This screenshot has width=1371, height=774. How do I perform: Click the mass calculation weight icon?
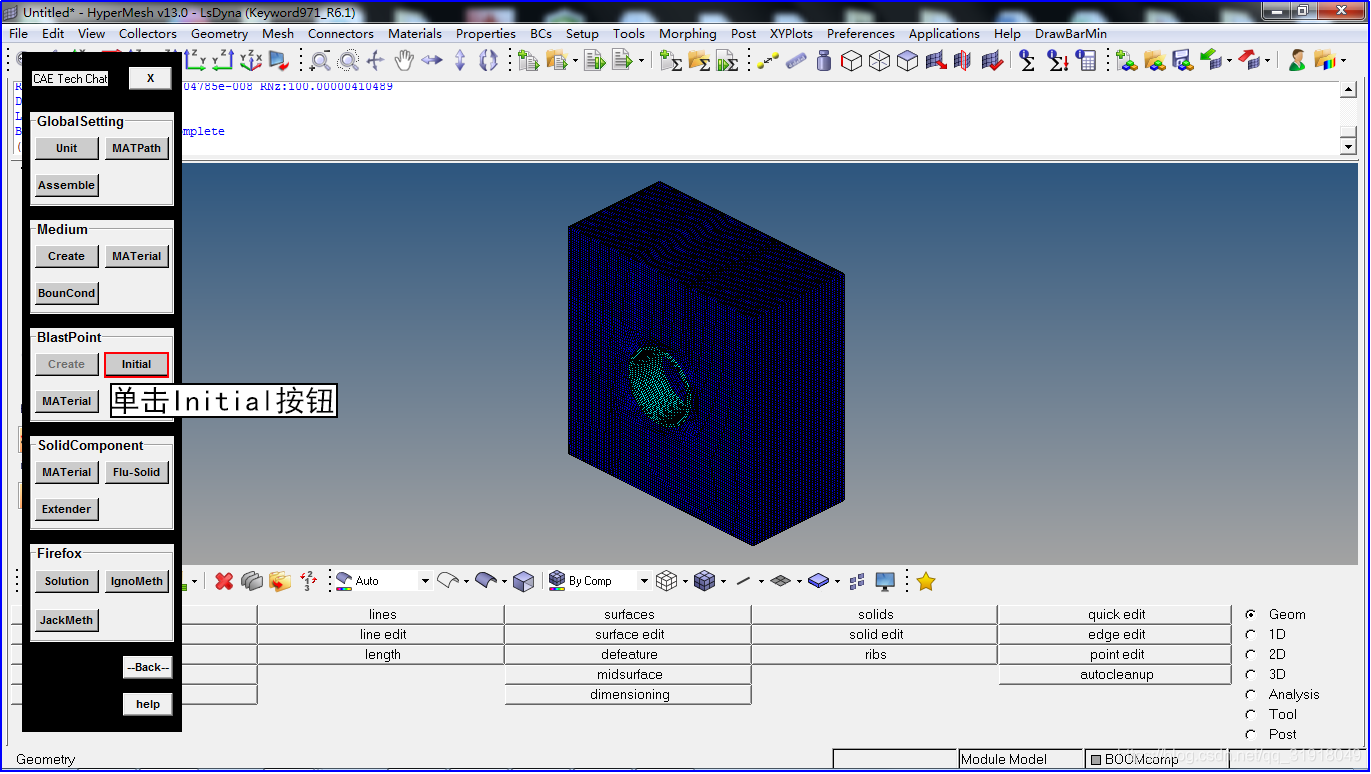pyautogui.click(x=824, y=61)
